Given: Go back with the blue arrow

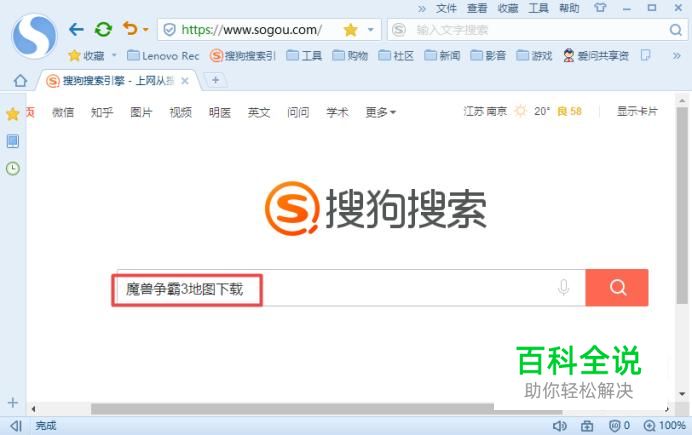Looking at the screenshot, I should (x=76, y=30).
